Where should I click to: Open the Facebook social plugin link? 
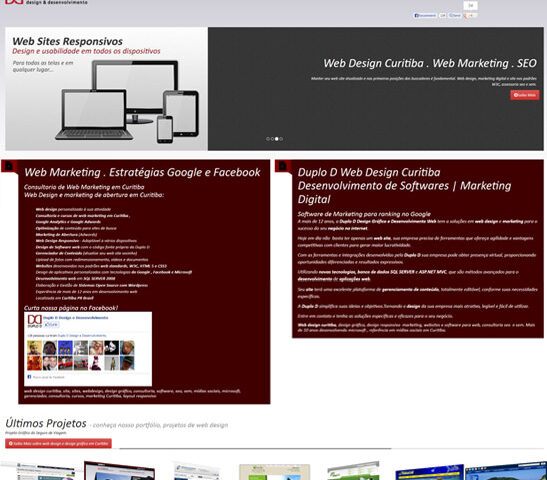(x=48, y=377)
